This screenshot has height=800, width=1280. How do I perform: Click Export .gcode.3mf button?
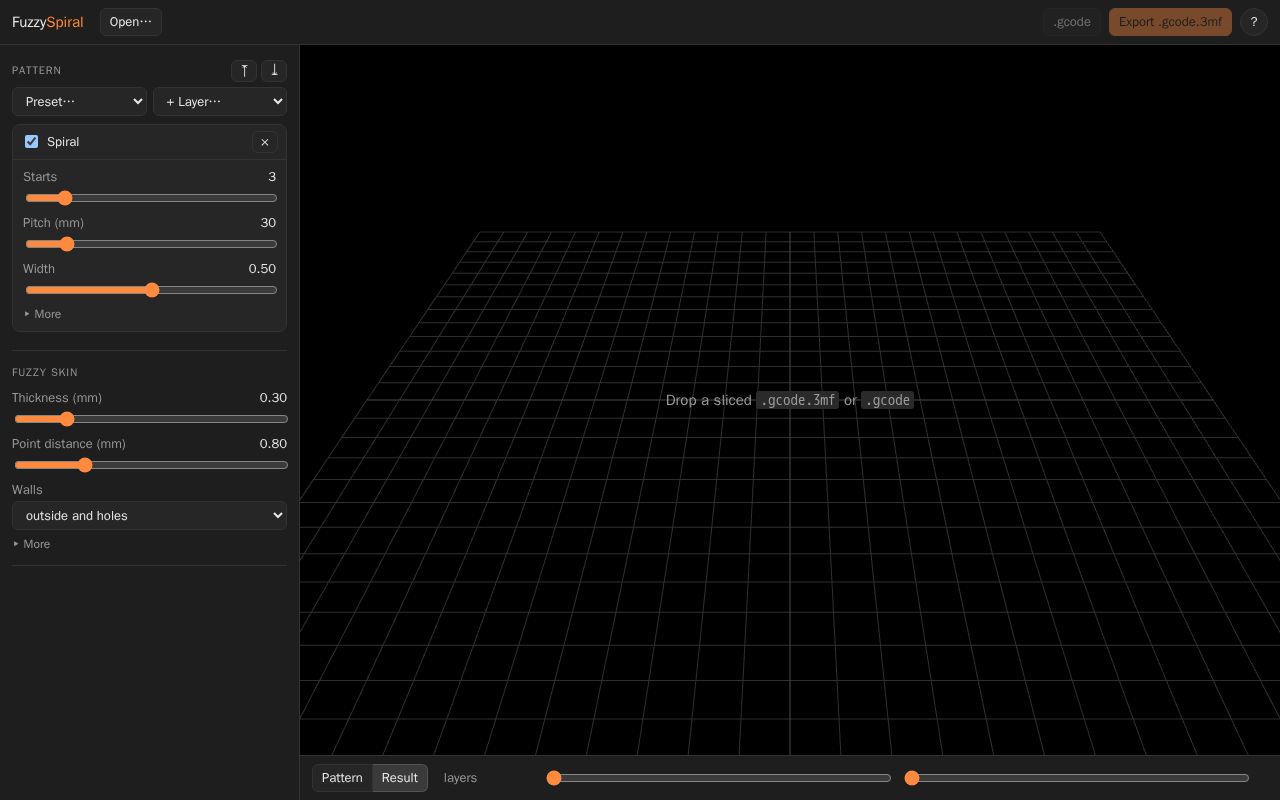[x=1170, y=22]
